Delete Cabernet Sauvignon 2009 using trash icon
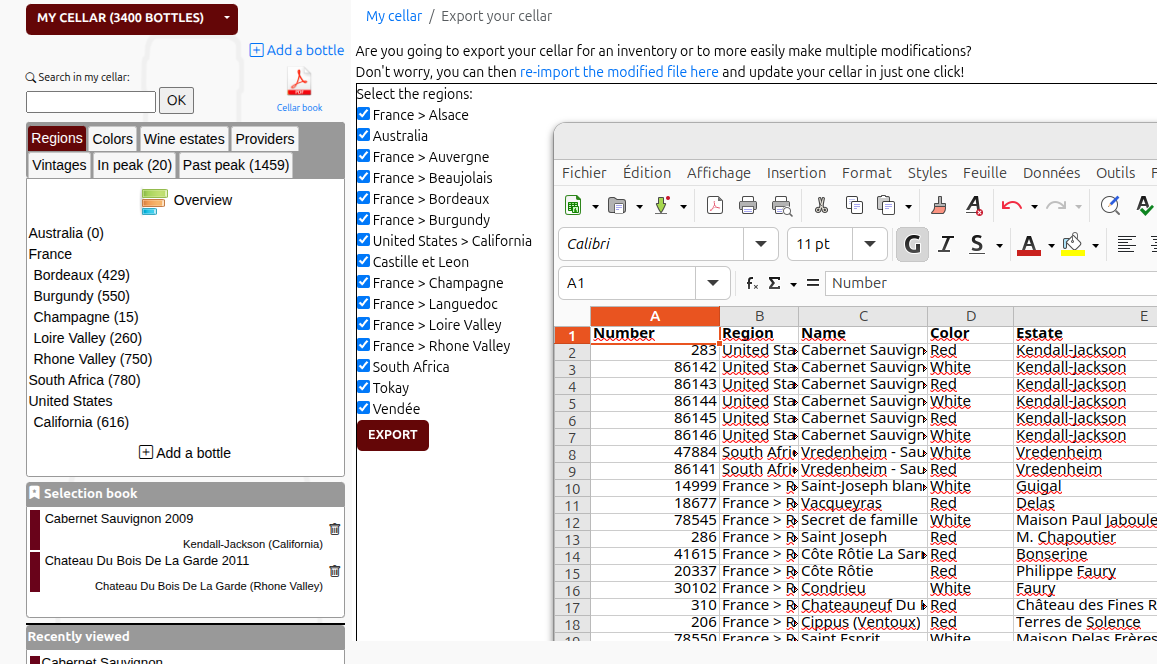 coord(334,528)
